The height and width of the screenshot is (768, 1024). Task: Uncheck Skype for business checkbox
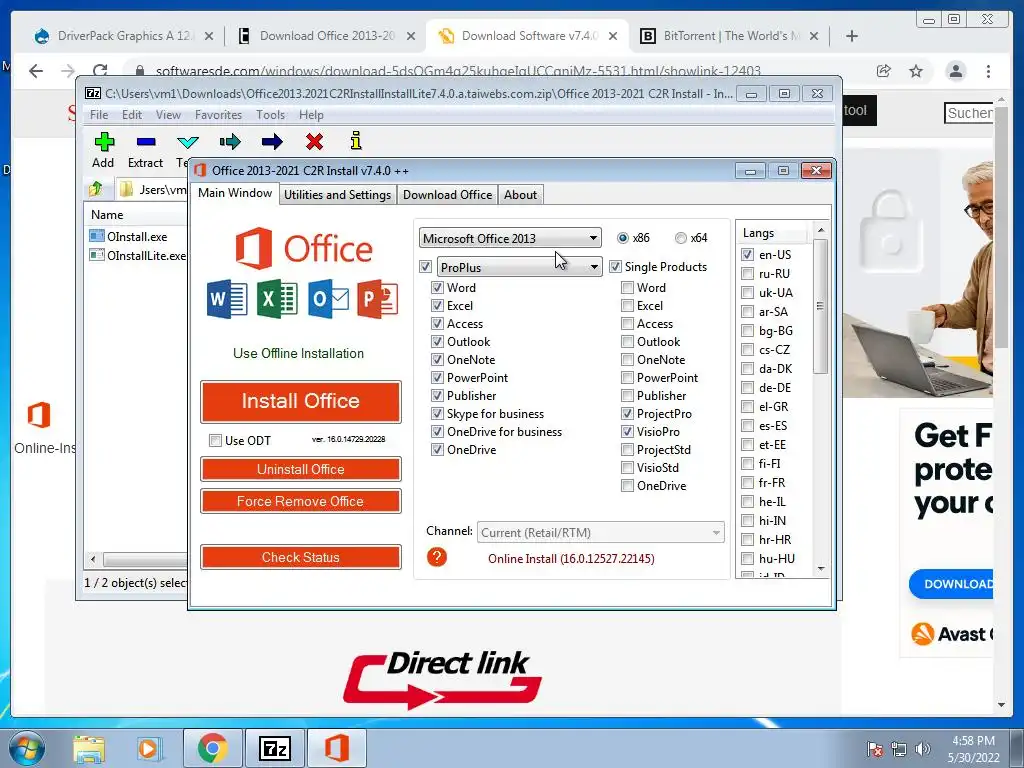click(438, 413)
